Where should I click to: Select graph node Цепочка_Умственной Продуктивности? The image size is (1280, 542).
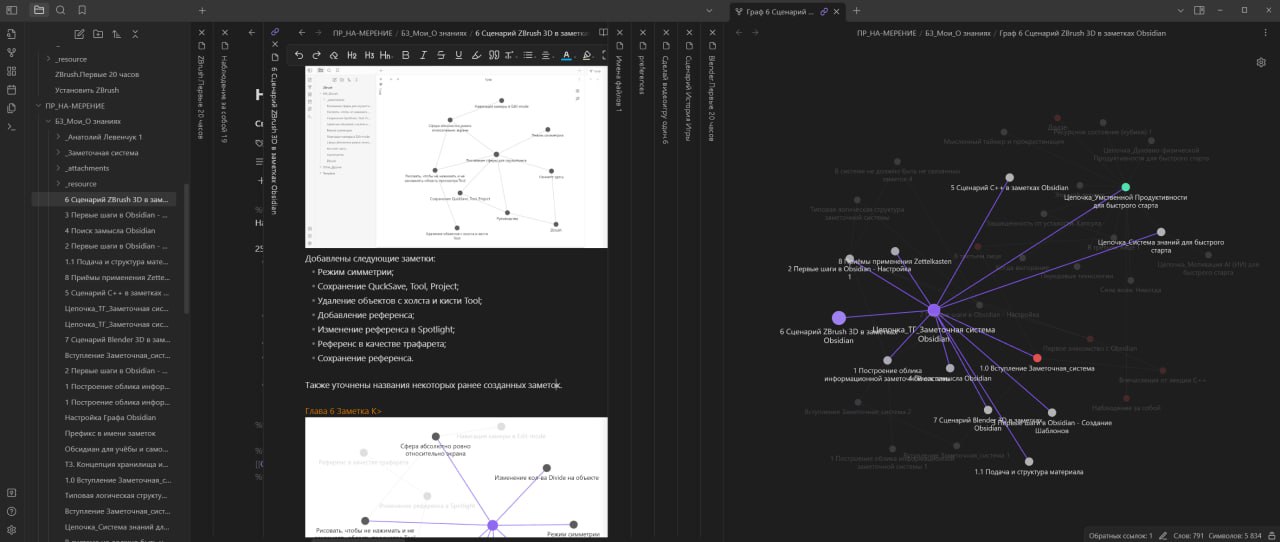(x=1126, y=187)
